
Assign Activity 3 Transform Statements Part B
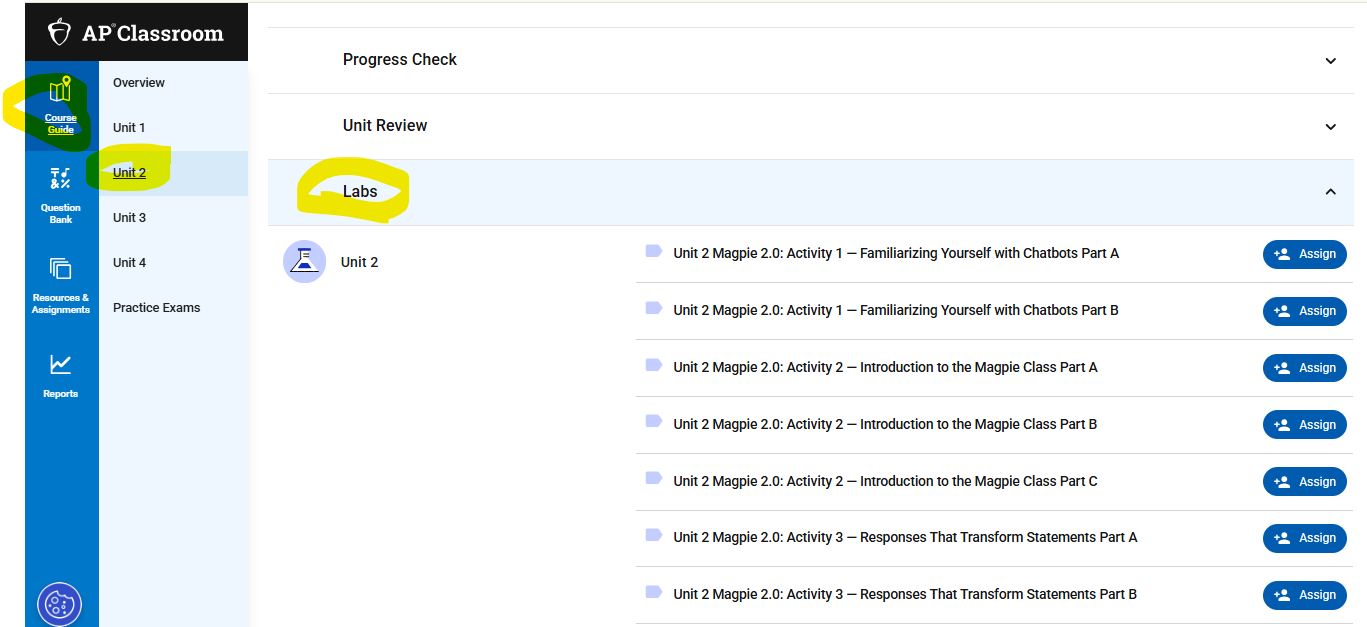click(1305, 595)
